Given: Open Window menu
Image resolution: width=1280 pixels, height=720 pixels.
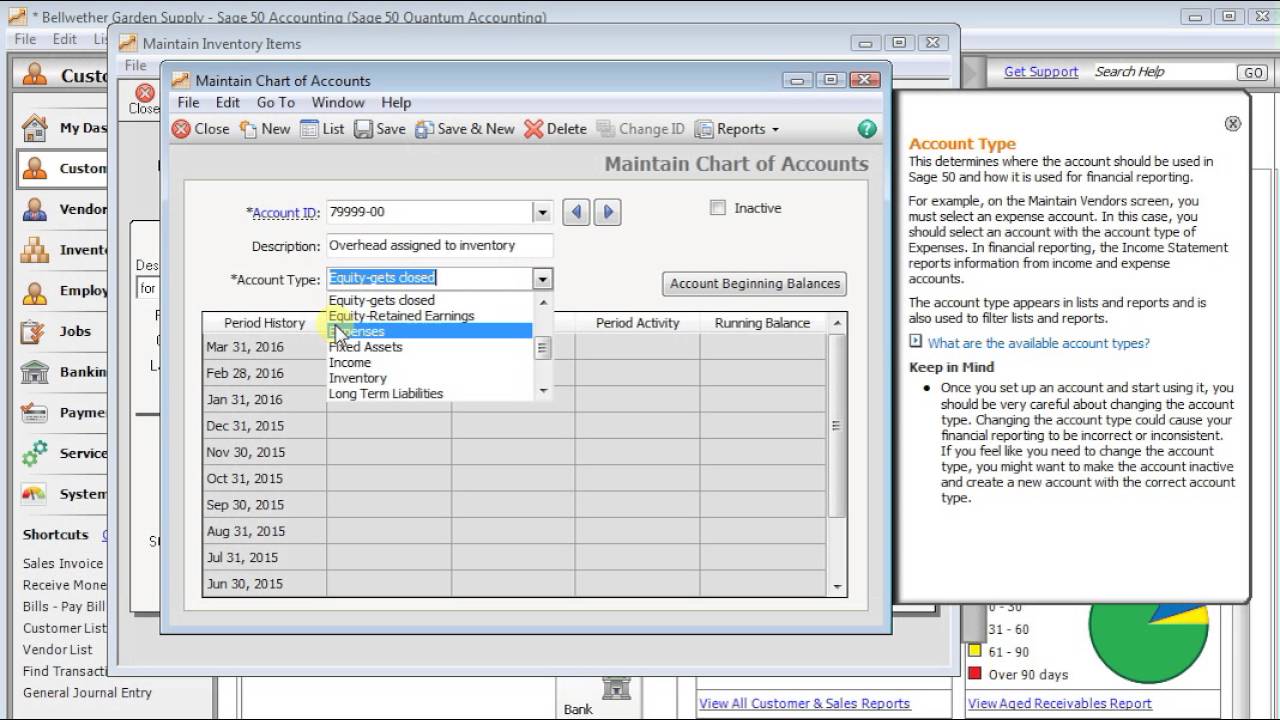Looking at the screenshot, I should 338,102.
